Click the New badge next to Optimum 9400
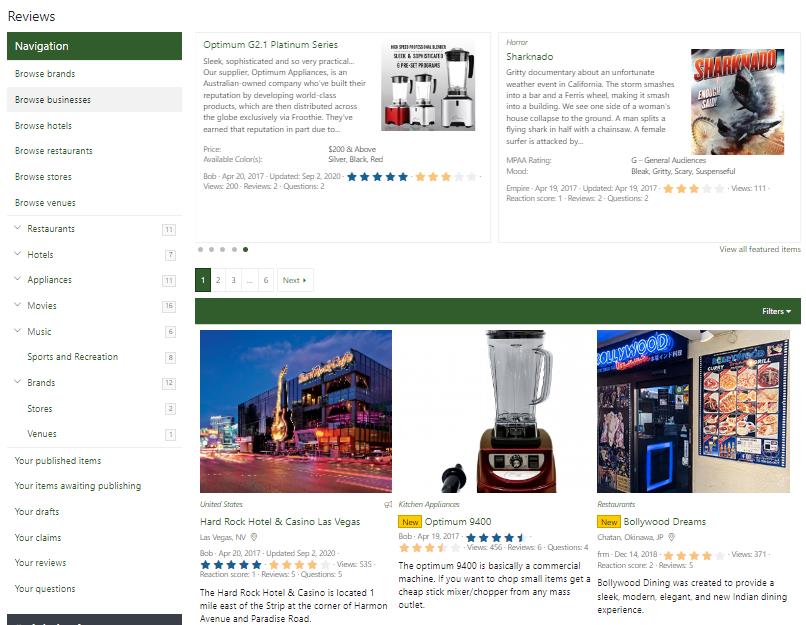This screenshot has height=625, width=806. pos(409,522)
